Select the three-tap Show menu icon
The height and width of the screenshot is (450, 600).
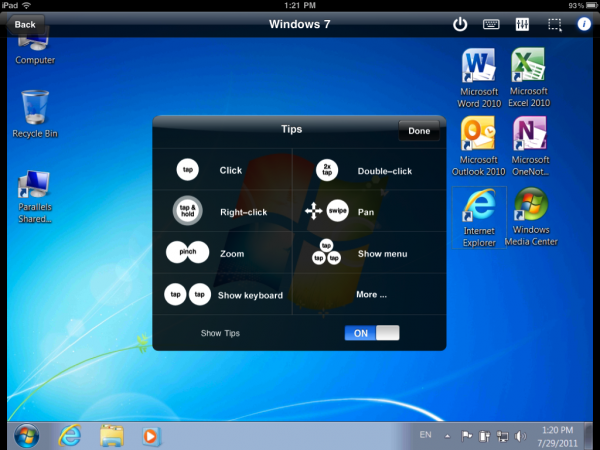point(326,252)
